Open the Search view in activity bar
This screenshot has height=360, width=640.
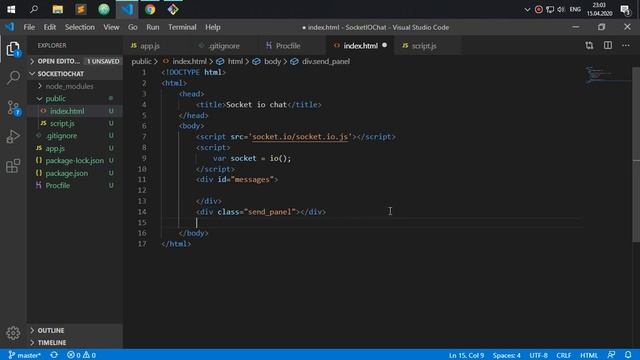[13, 77]
